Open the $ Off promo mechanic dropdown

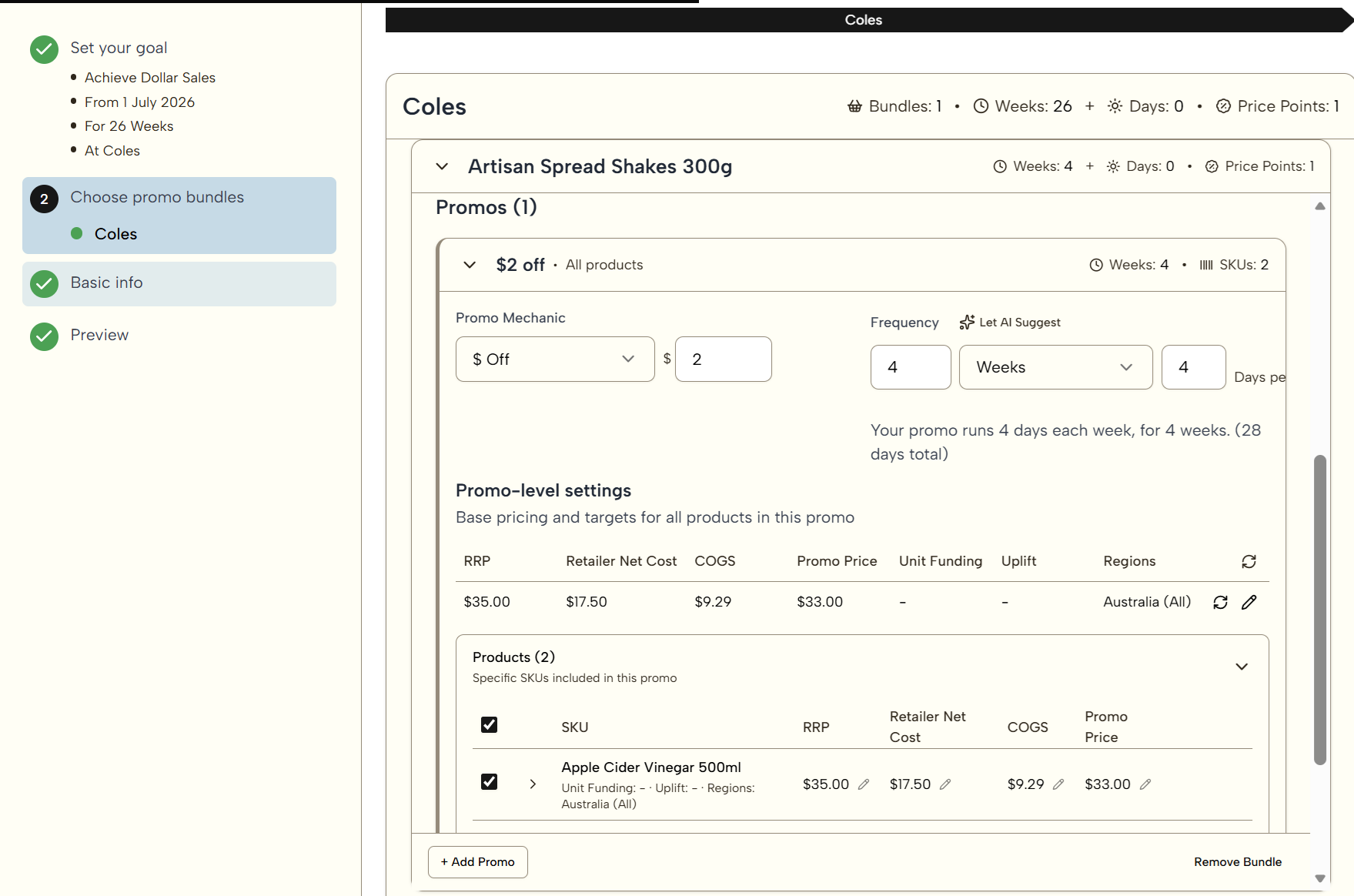[x=555, y=359]
